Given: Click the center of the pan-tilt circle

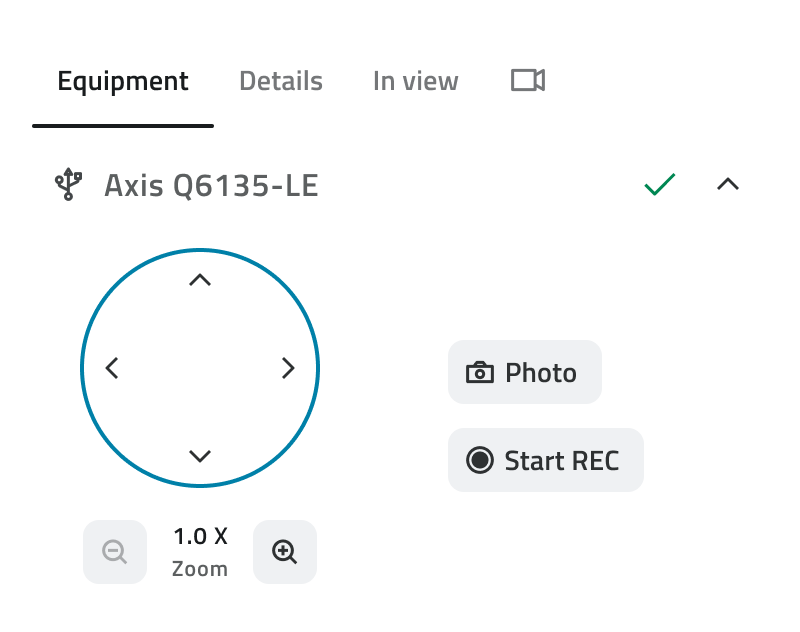Looking at the screenshot, I should point(200,368).
